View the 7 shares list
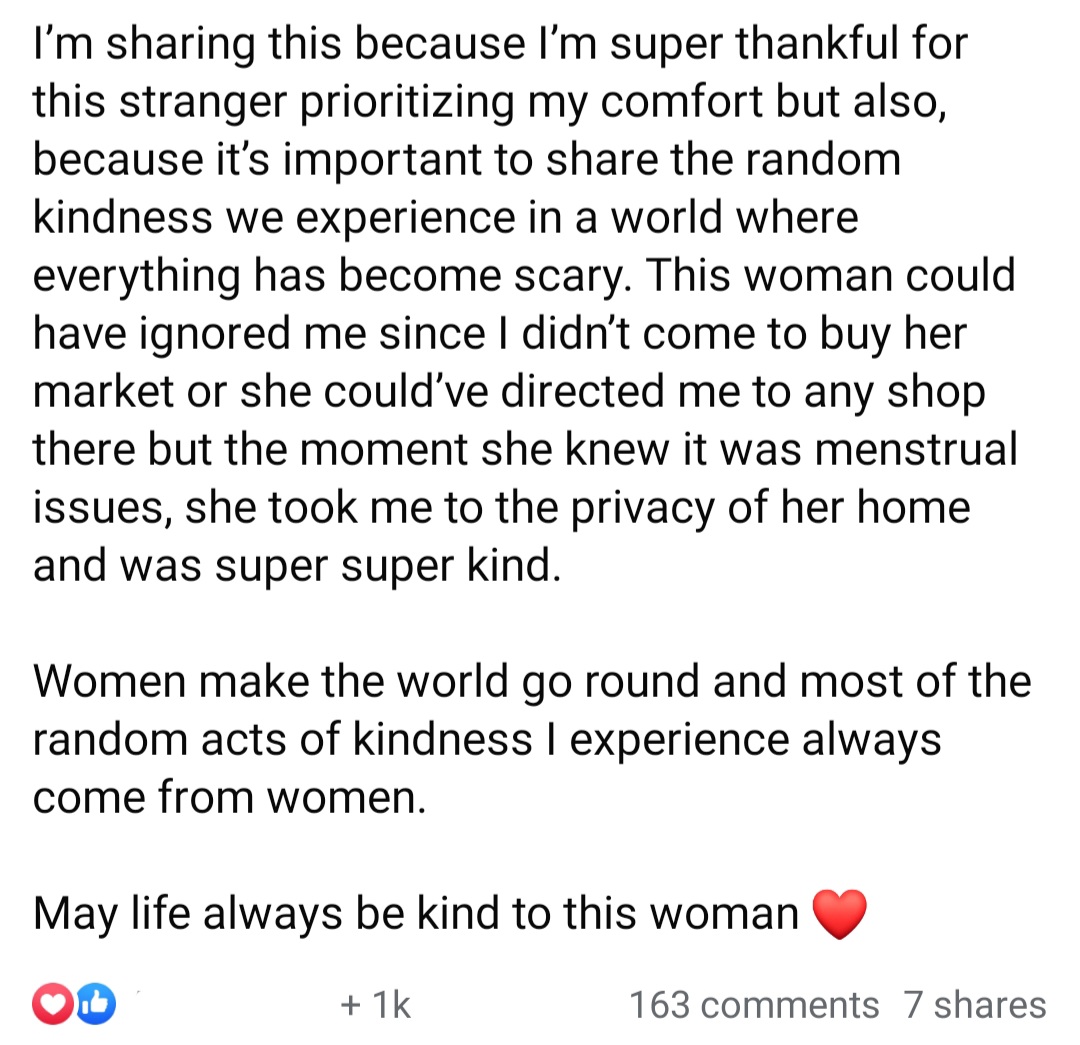This screenshot has height=1045, width=1080. point(975,1004)
